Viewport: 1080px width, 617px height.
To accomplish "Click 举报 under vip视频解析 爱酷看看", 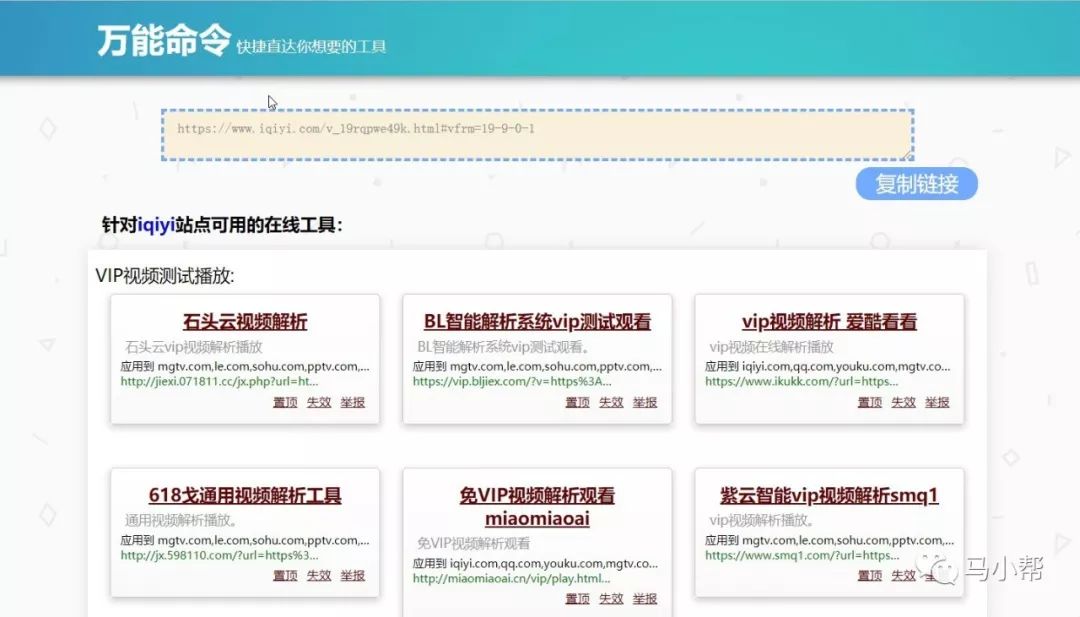I will point(937,403).
